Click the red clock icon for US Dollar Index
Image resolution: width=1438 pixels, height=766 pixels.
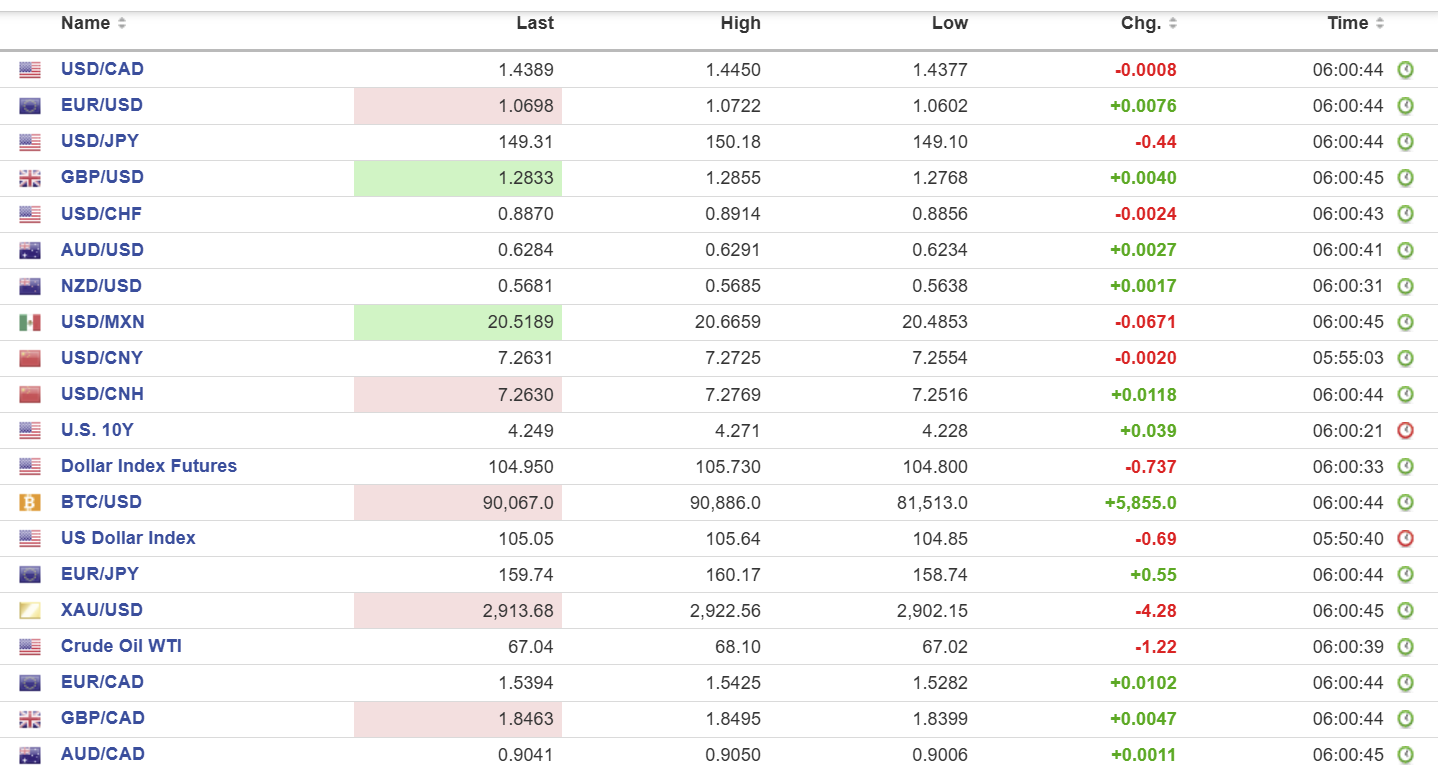(x=1405, y=539)
